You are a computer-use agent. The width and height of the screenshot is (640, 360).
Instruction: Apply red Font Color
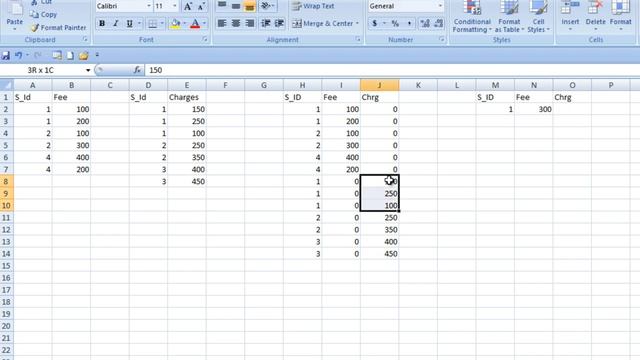pyautogui.click(x=195, y=23)
